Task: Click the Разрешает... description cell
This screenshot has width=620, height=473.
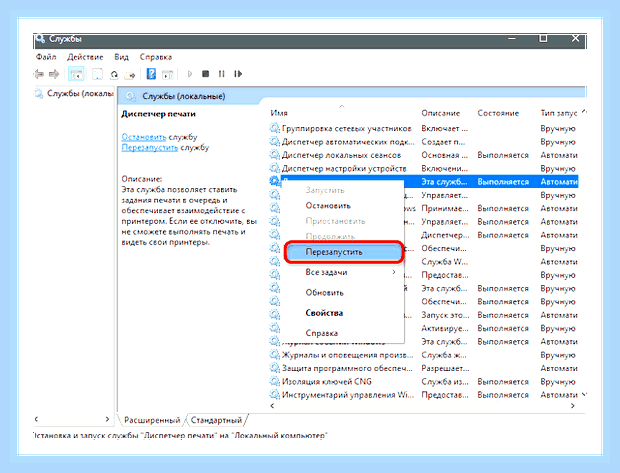Action: (x=445, y=368)
